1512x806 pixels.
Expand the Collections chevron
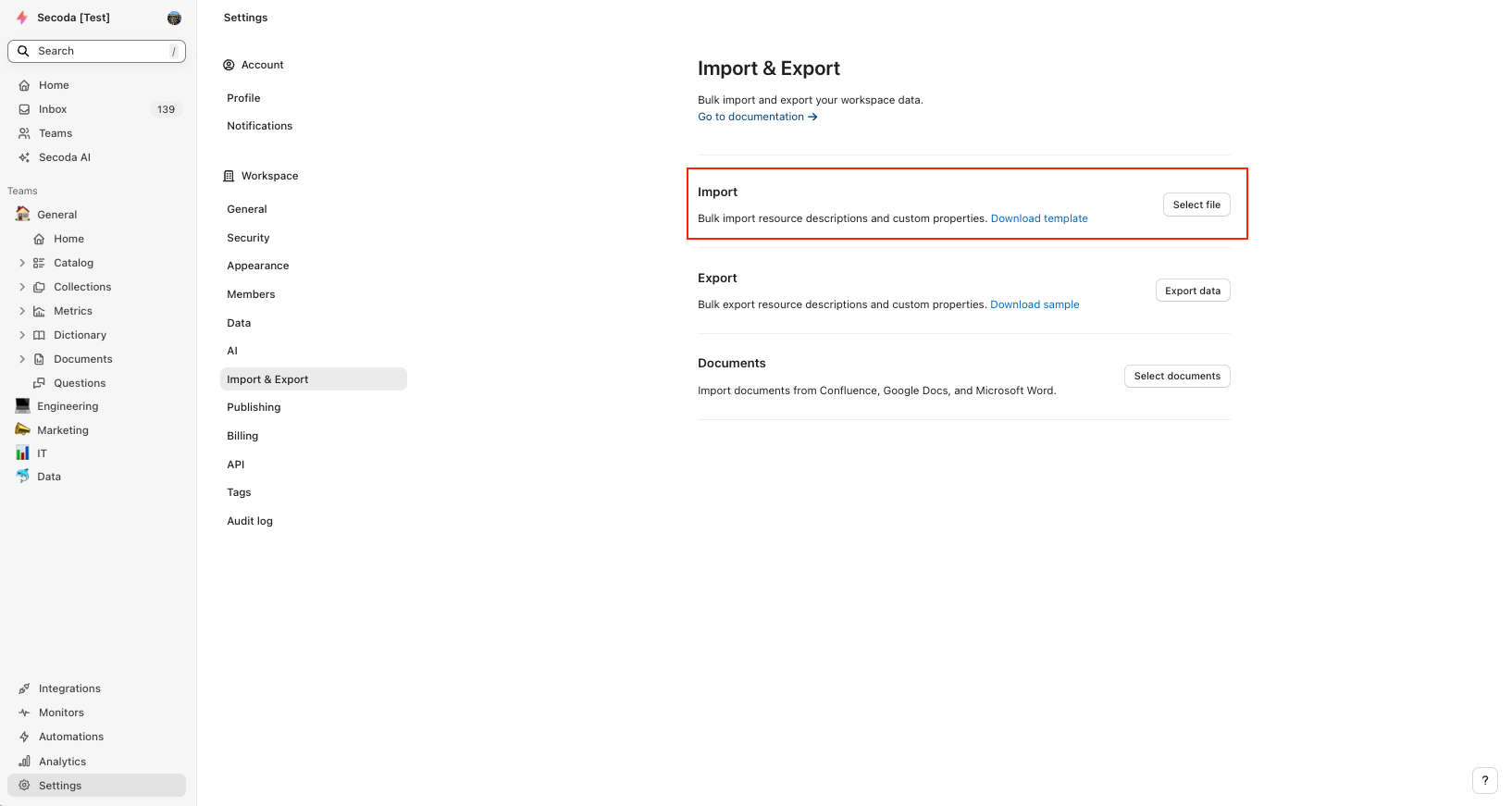22,287
